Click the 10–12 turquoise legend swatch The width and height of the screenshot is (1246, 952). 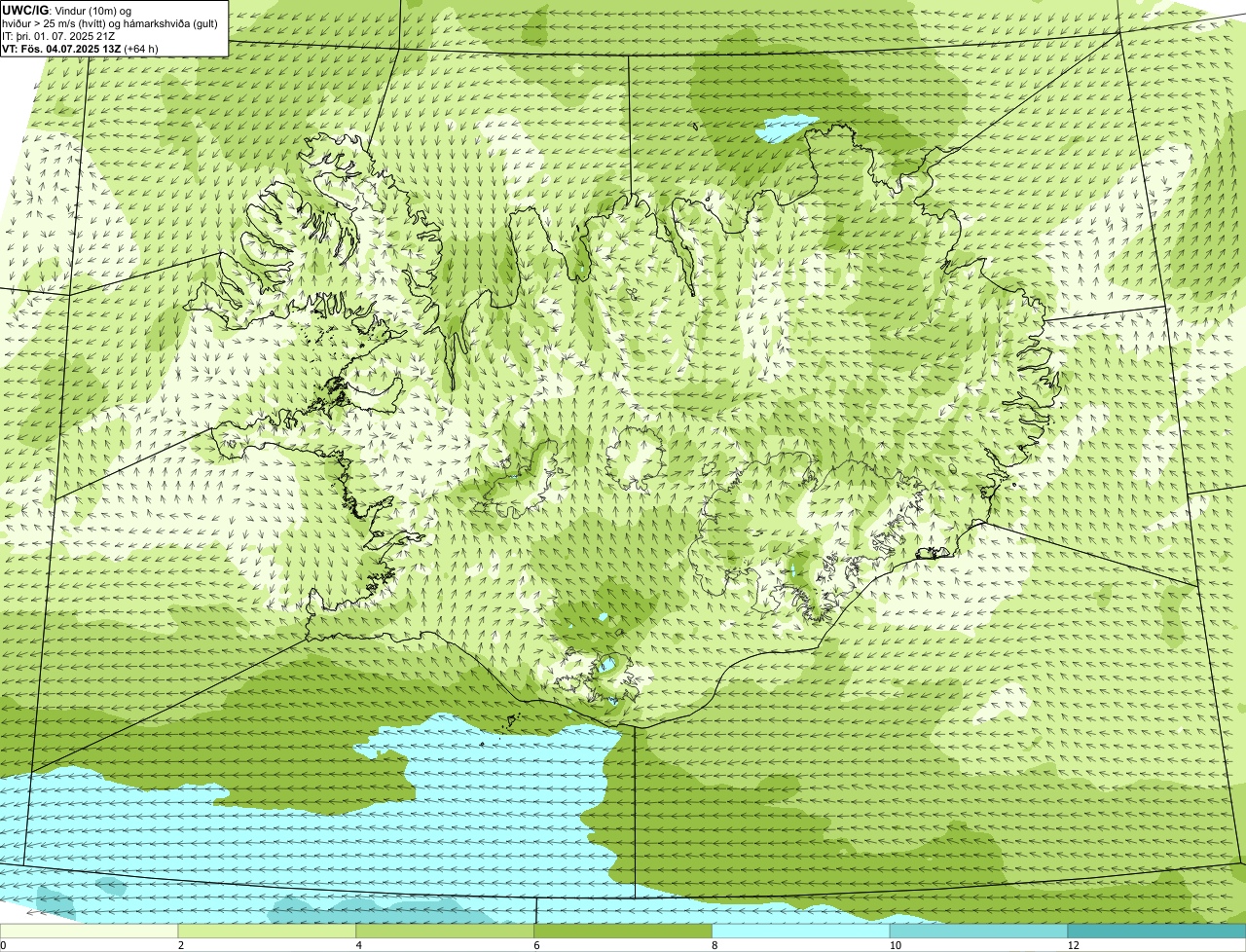point(979,931)
